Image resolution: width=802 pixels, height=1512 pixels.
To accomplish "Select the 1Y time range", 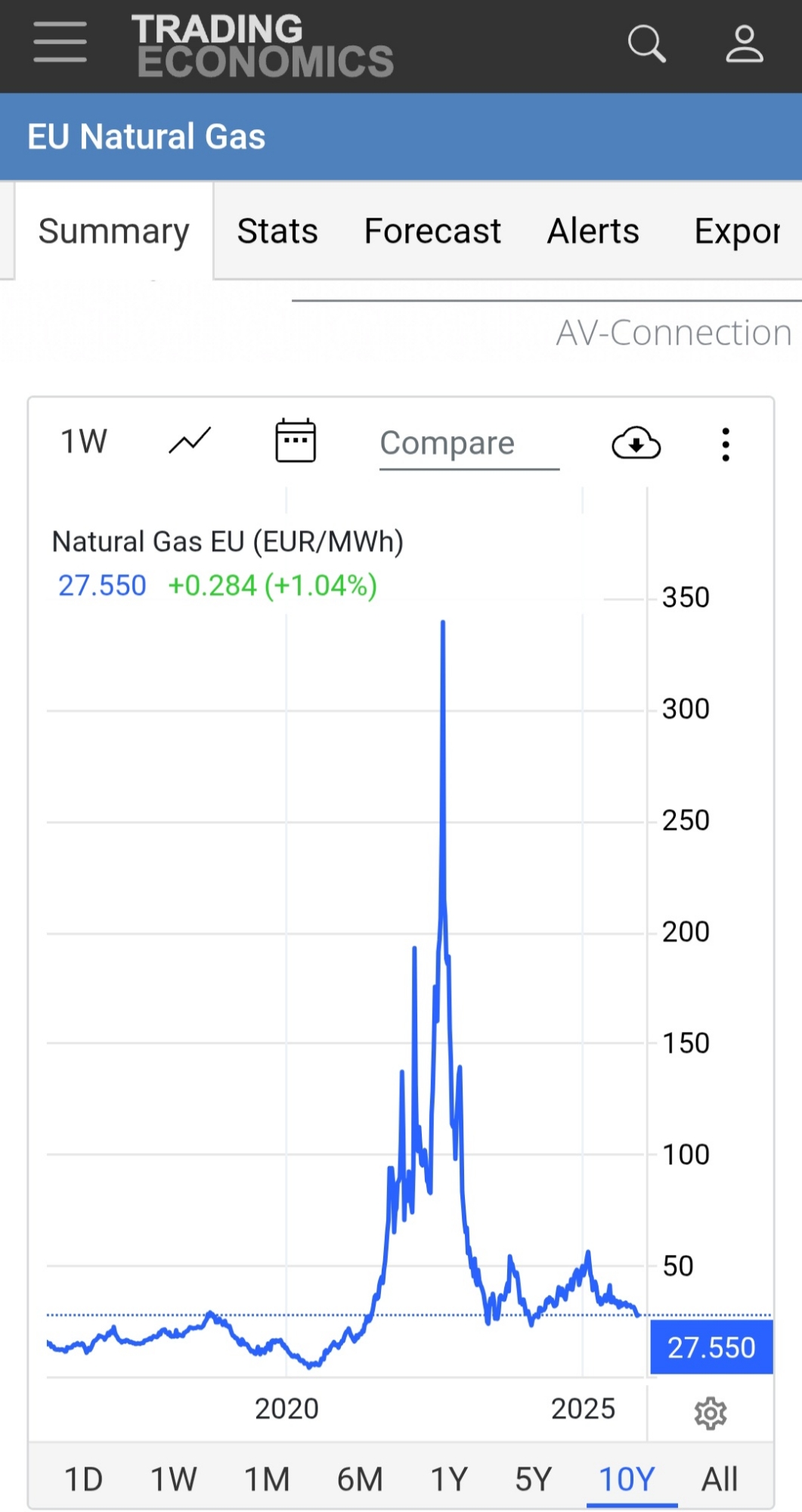I will [x=449, y=1479].
